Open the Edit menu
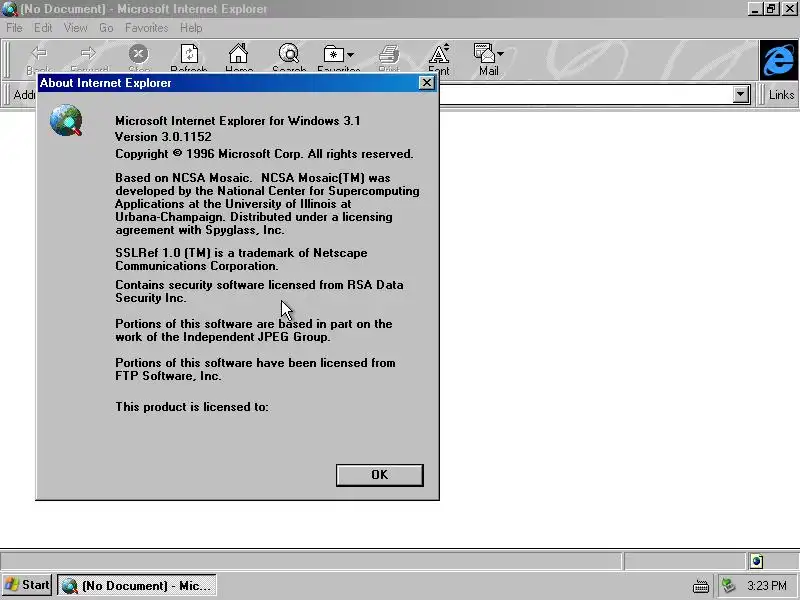 point(43,28)
